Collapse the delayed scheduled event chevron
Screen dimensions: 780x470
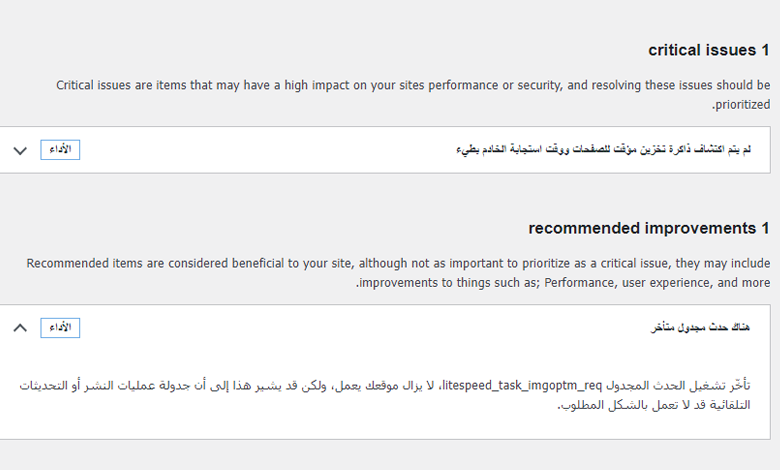(x=20, y=328)
